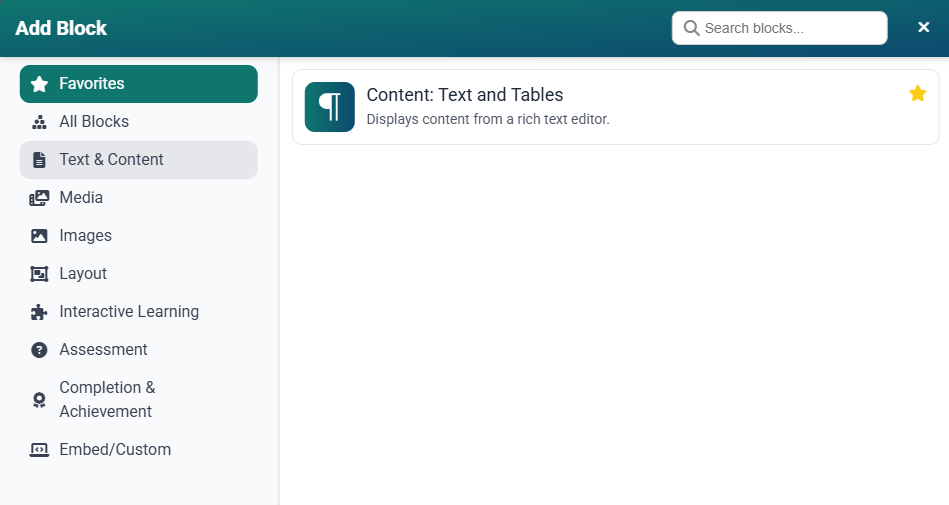The height and width of the screenshot is (505, 949).
Task: Click the All Blocks cubes icon
Action: point(39,122)
